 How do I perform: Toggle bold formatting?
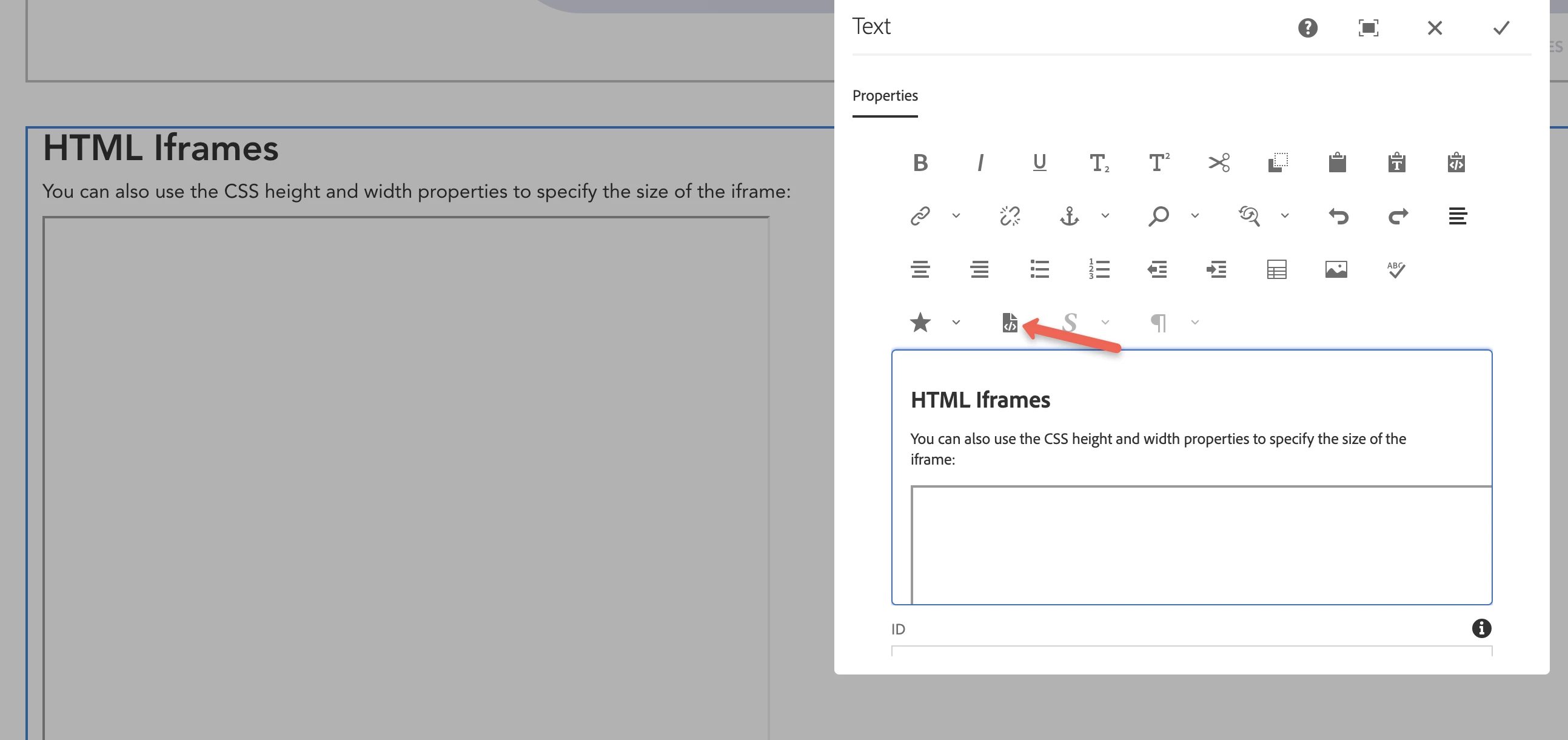(x=920, y=163)
